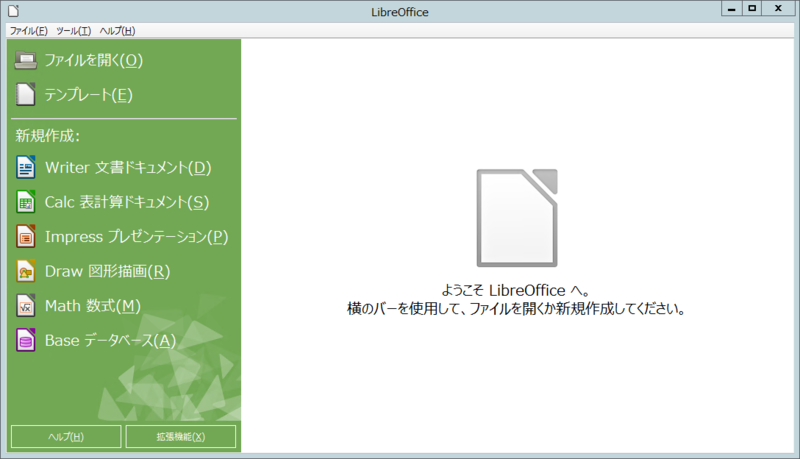Maximize the LibreOffice window
This screenshot has height=459, width=800.
tap(752, 8)
